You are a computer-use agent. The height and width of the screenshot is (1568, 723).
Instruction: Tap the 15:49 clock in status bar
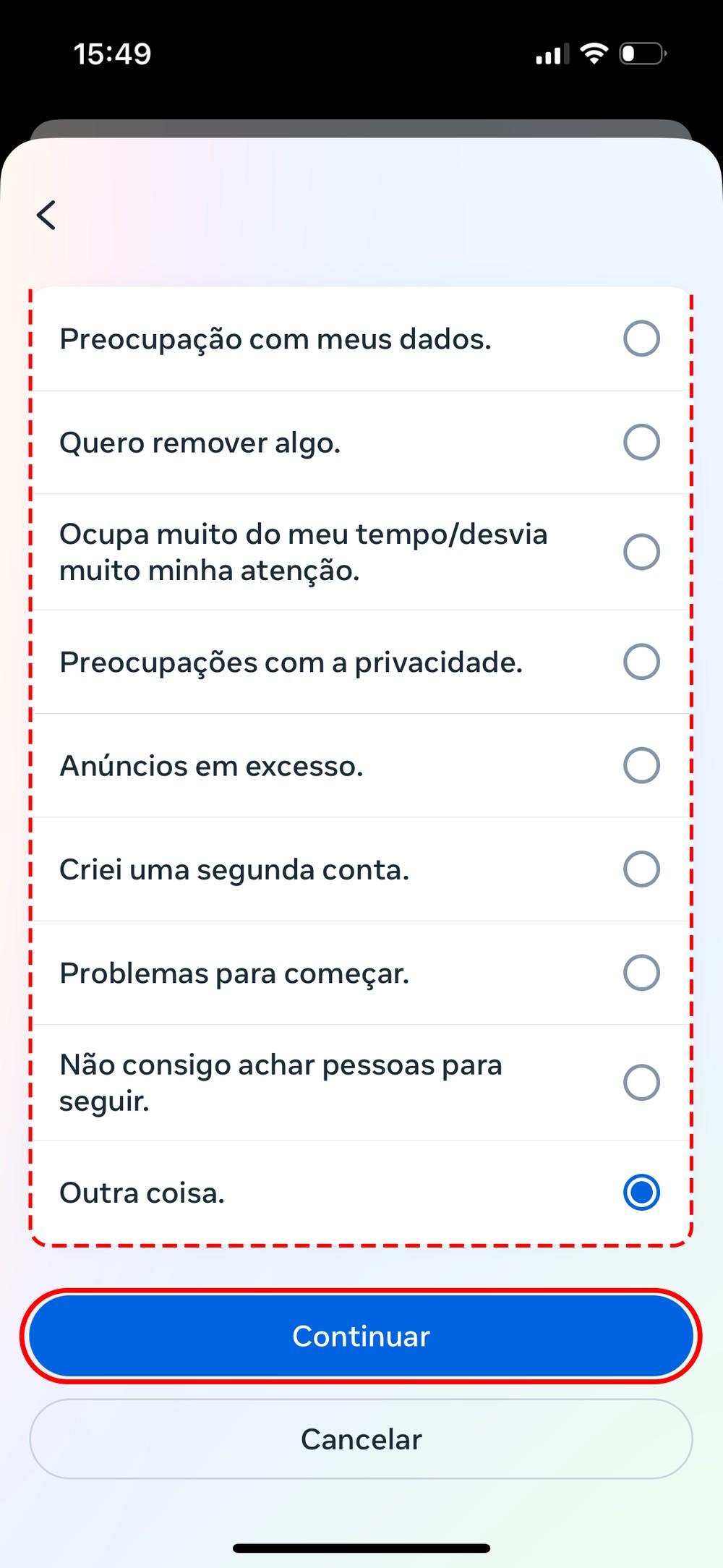point(113,54)
